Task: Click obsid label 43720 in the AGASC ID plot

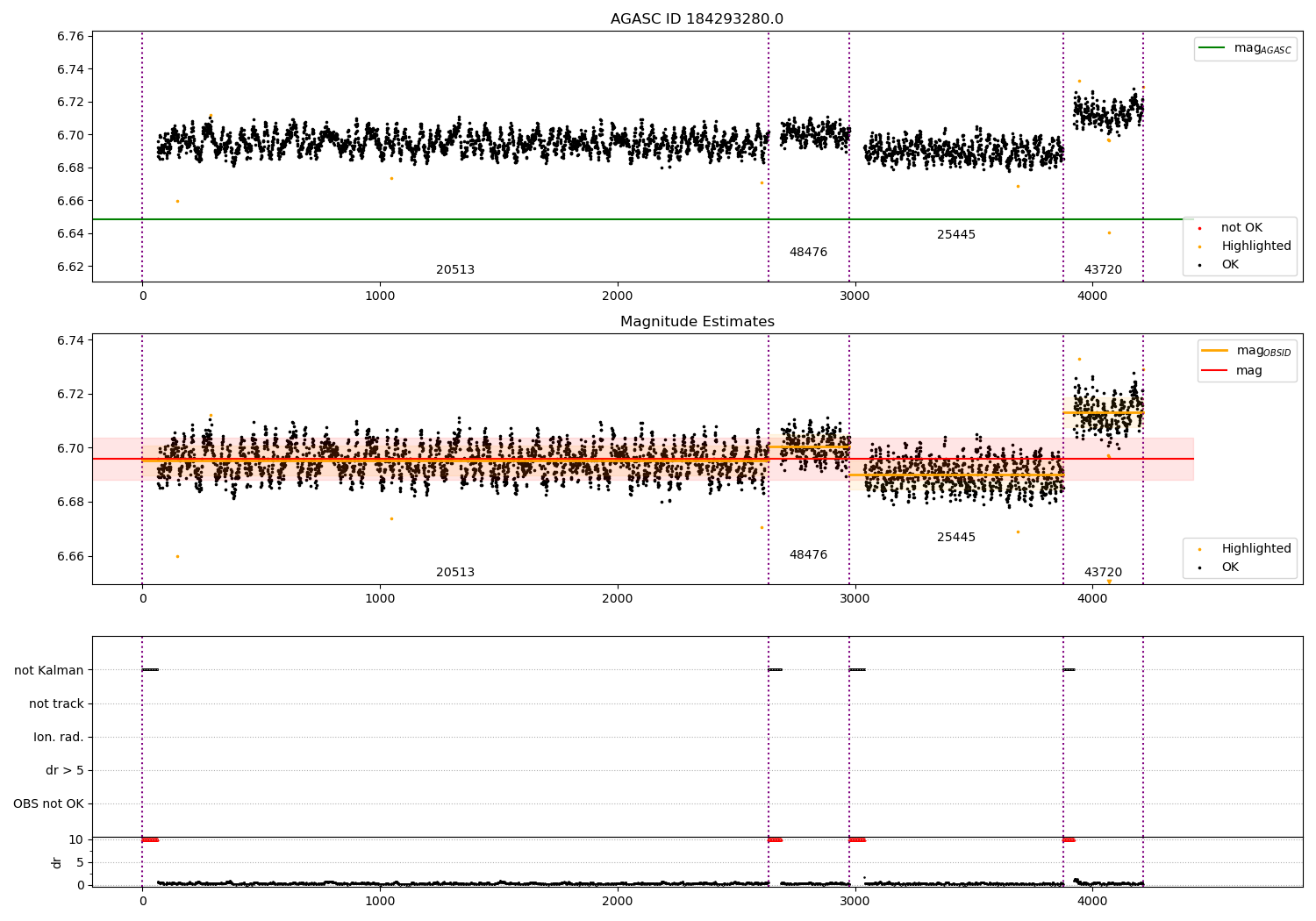Action: click(1103, 270)
